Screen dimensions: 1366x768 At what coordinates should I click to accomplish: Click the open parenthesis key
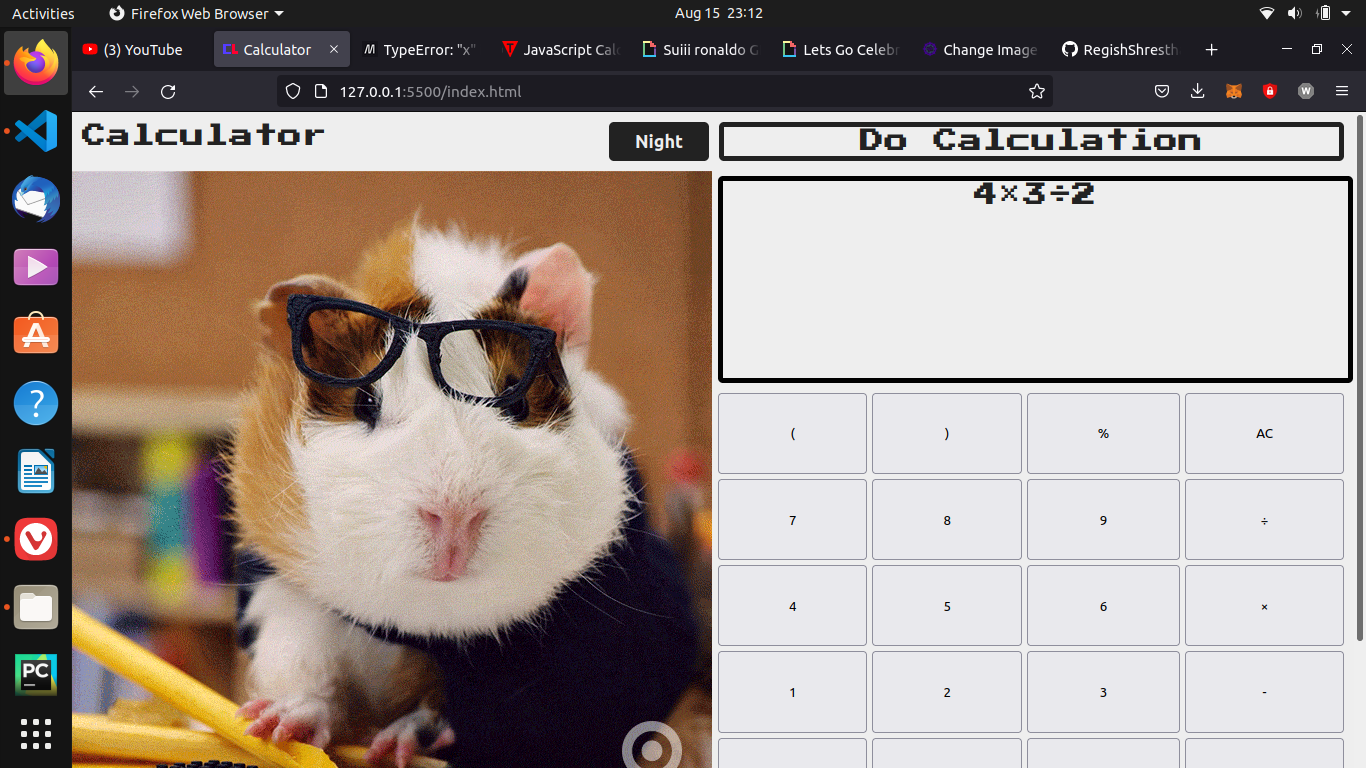(x=792, y=433)
